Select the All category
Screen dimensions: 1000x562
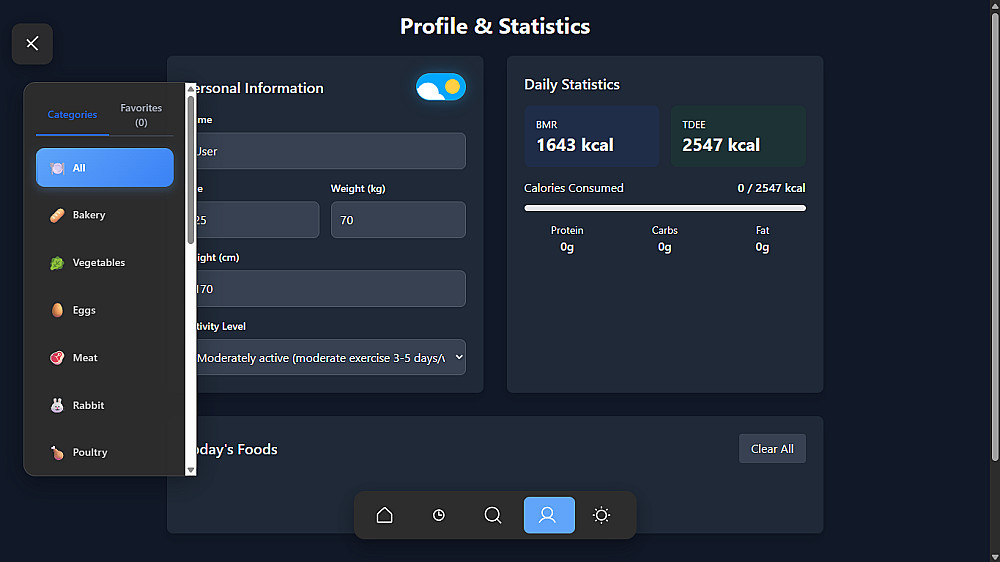click(x=105, y=168)
